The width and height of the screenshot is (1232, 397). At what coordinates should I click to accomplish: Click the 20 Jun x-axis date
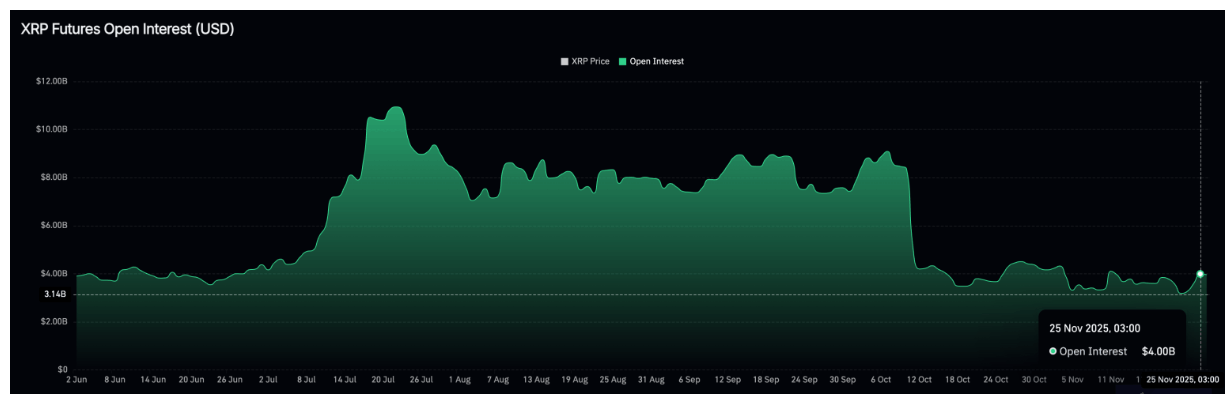[x=191, y=380]
